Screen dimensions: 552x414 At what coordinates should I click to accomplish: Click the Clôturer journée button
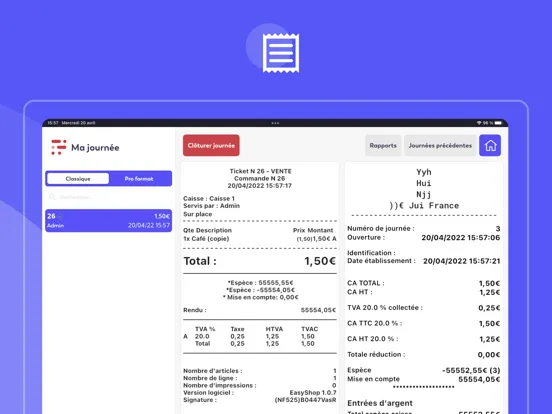pyautogui.click(x=211, y=145)
